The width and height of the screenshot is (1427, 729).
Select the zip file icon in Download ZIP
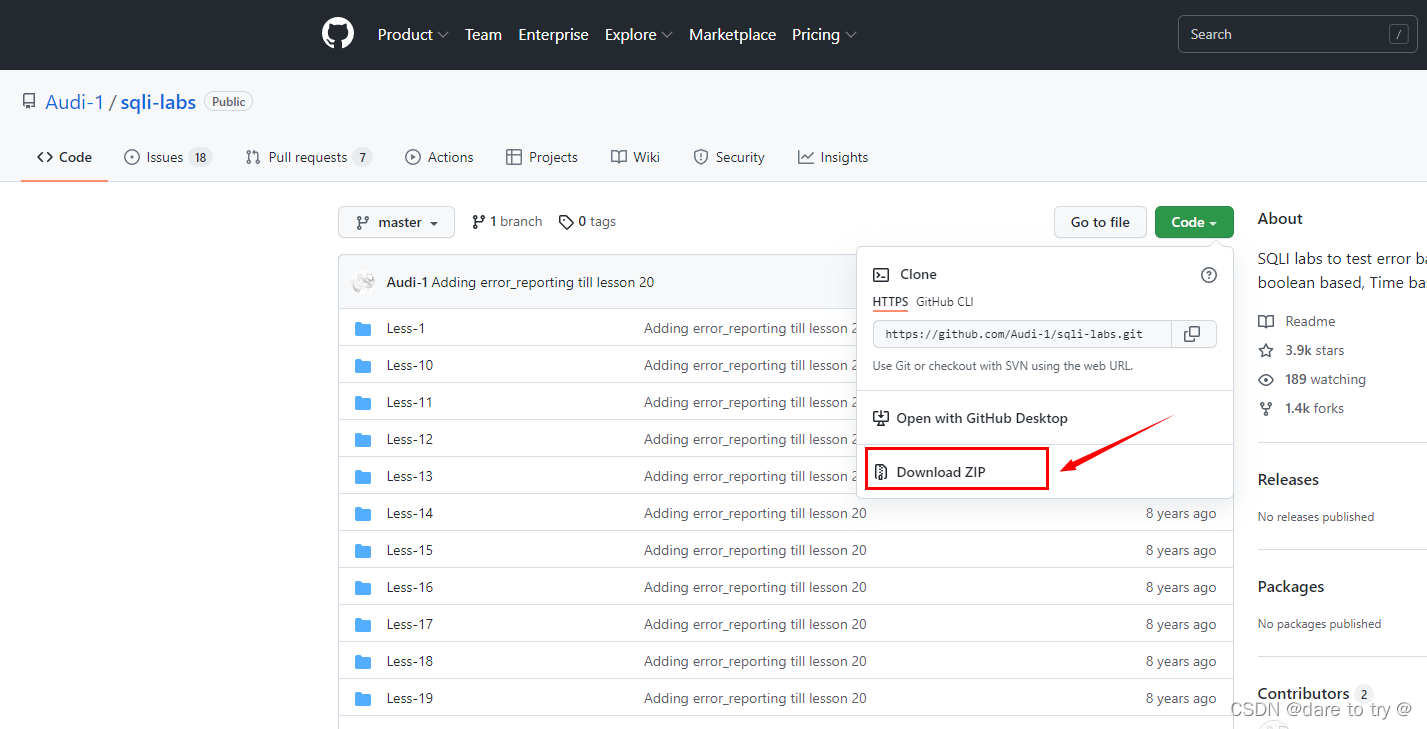pos(881,472)
